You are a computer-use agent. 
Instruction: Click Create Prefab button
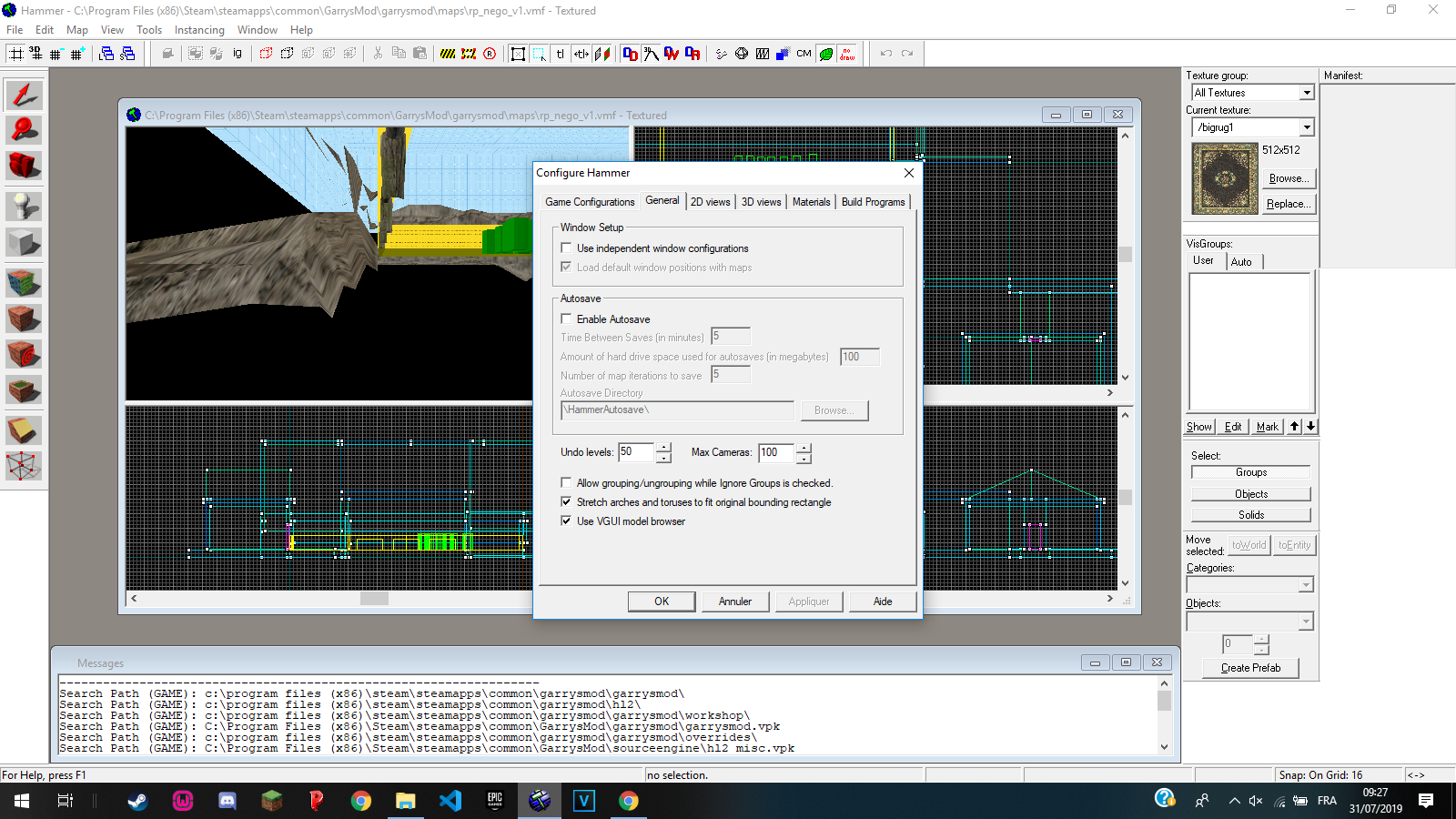(1250, 668)
